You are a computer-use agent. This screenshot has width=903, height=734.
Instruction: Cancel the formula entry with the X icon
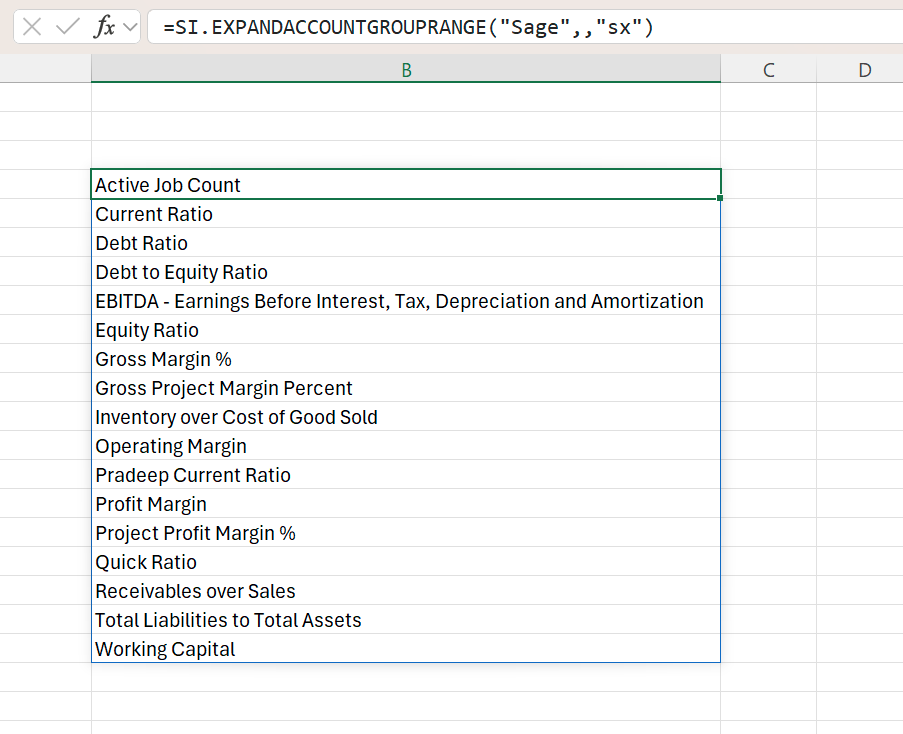pos(32,26)
